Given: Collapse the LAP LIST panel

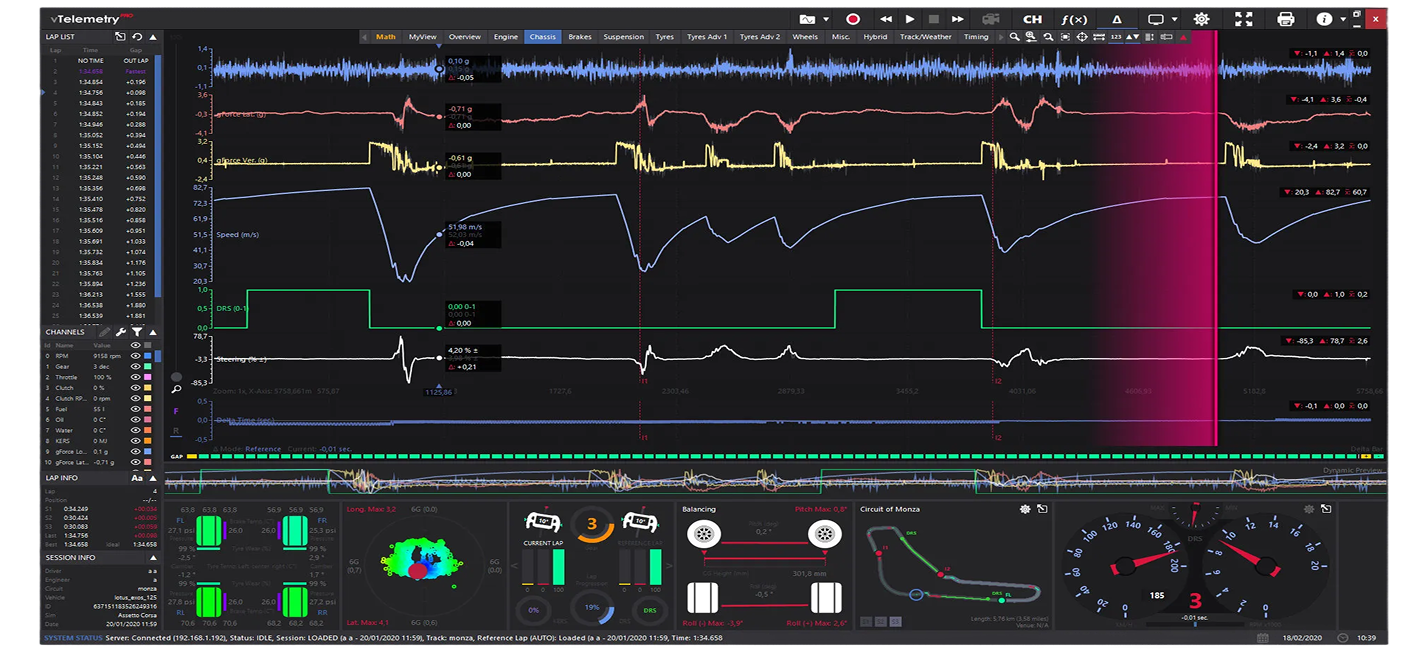Looking at the screenshot, I should pyautogui.click(x=153, y=36).
